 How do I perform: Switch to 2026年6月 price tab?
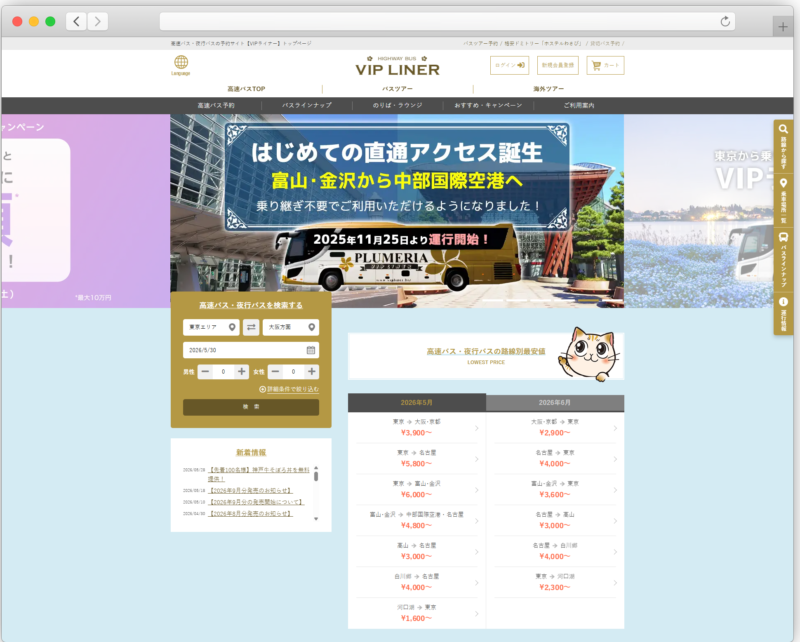[555, 403]
